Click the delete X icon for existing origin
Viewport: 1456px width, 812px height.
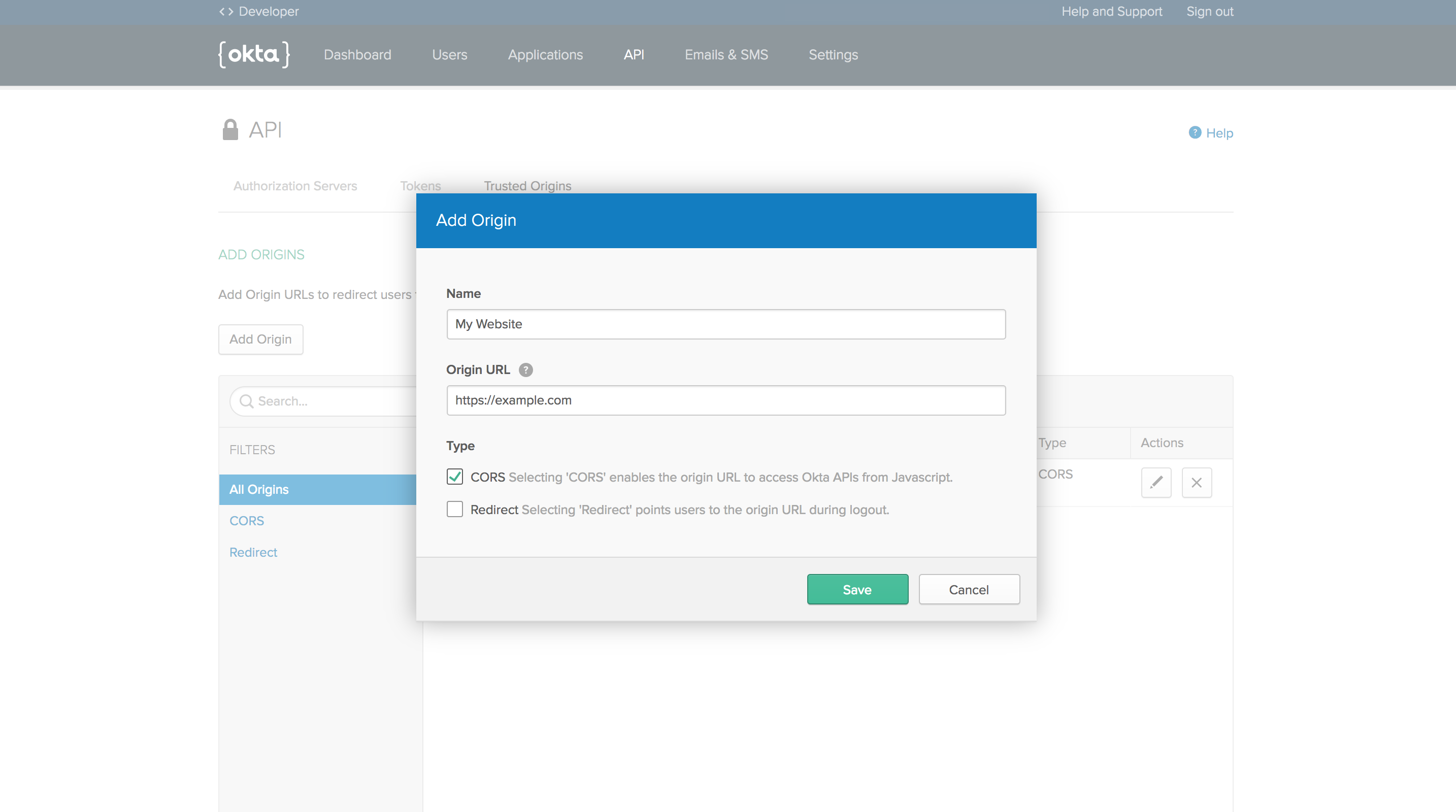(1196, 482)
